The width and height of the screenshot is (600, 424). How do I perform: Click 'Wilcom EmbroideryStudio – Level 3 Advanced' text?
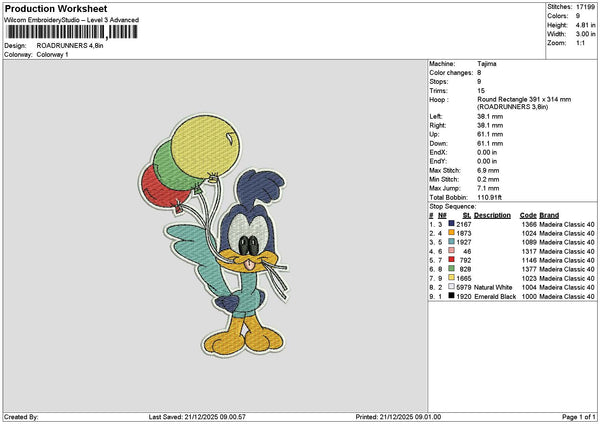coord(72,20)
